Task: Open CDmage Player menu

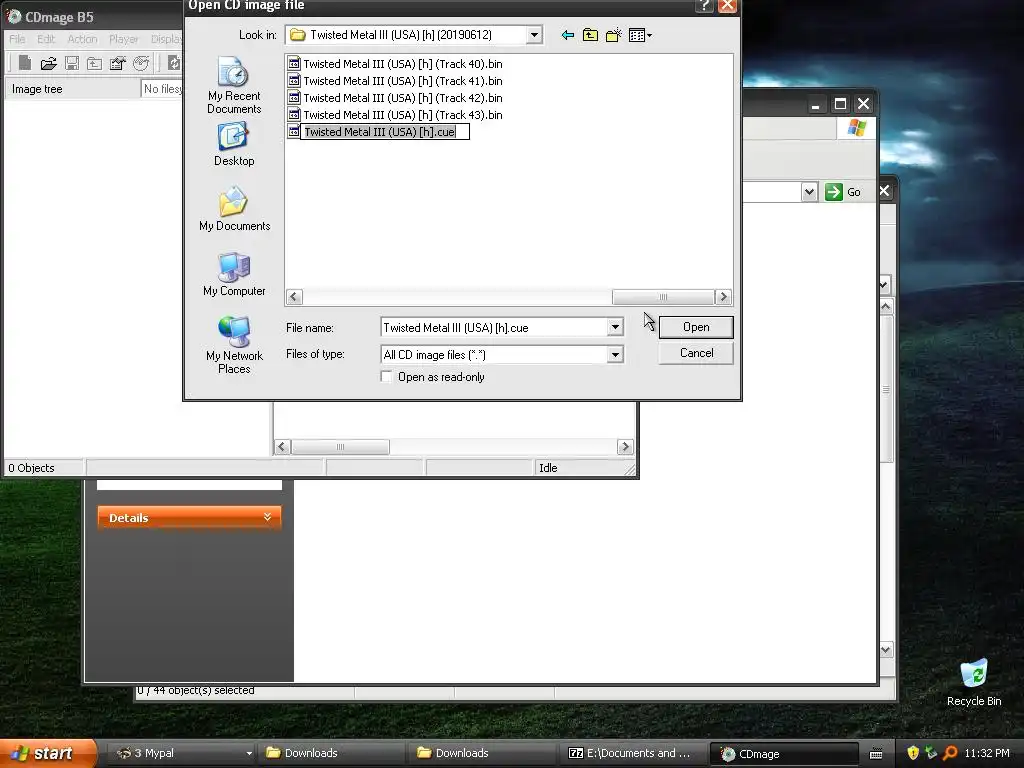Action: pos(123,39)
